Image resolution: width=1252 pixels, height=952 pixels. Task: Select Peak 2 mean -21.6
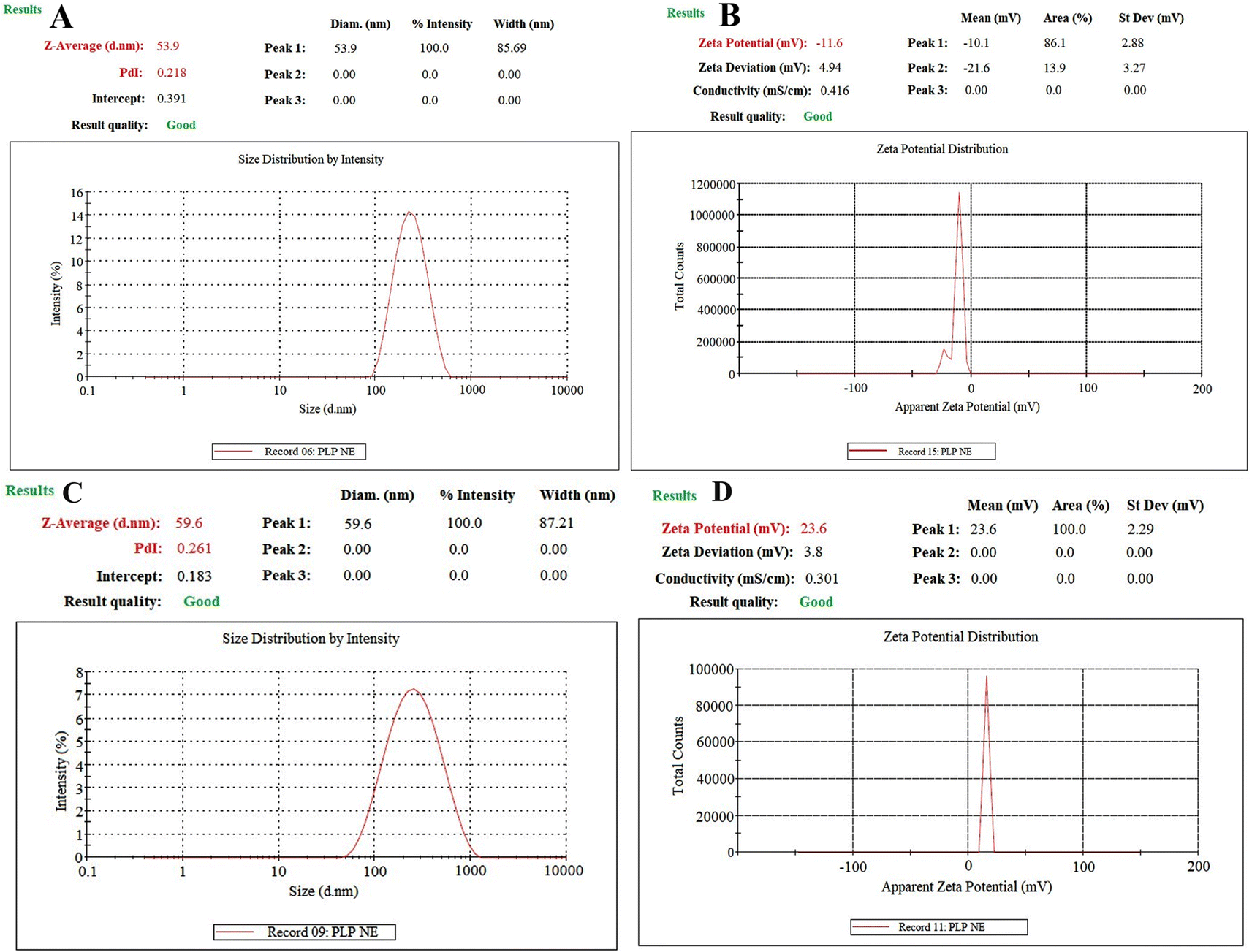(976, 68)
